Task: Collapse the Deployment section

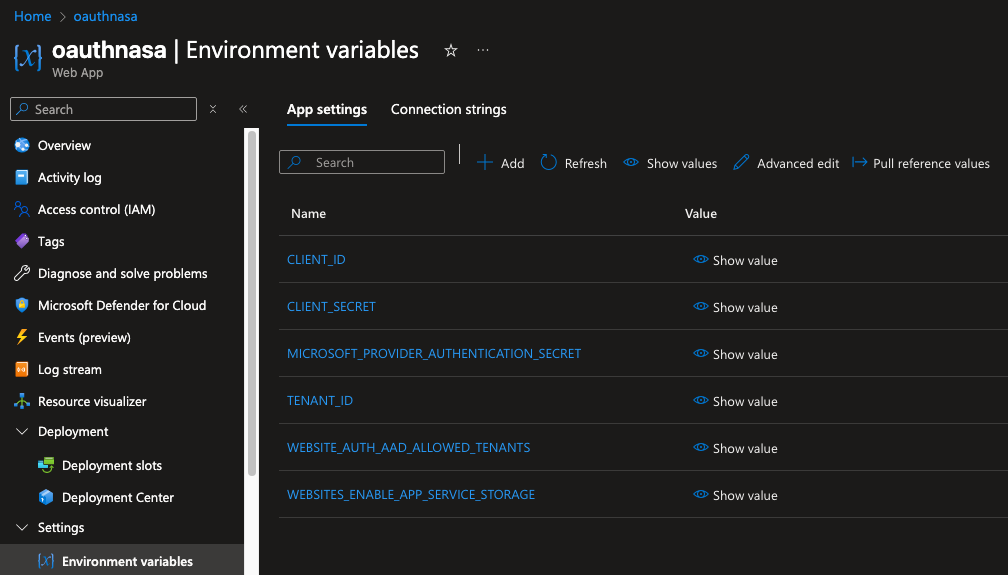Action: (x=22, y=432)
